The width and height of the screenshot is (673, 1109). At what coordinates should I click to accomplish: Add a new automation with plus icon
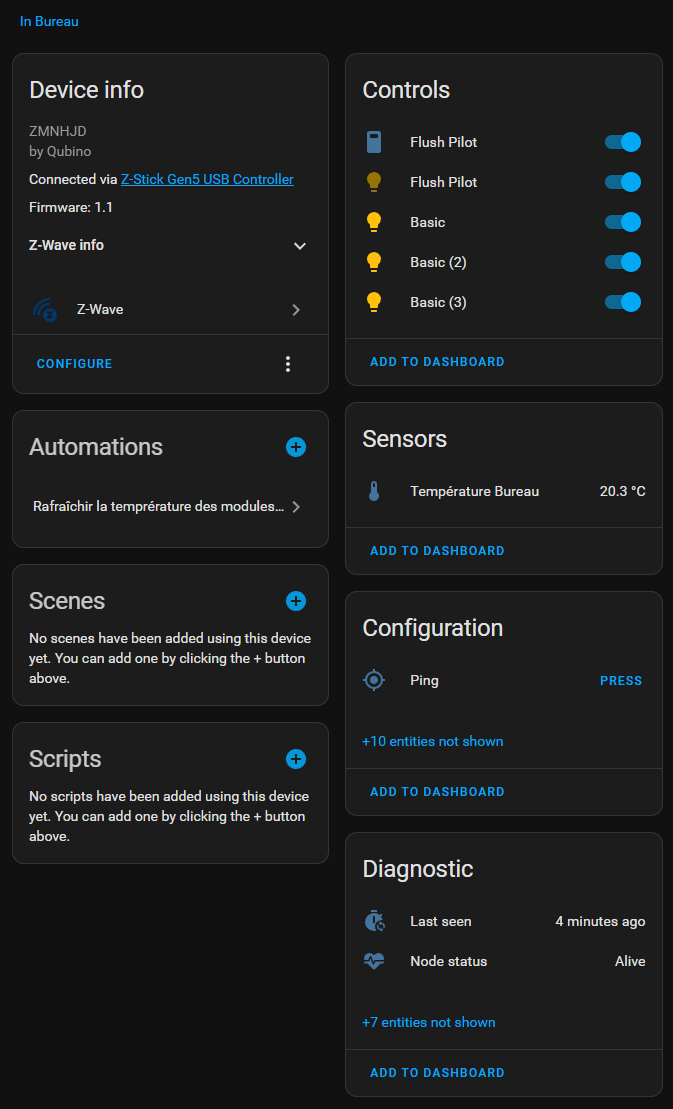[296, 447]
